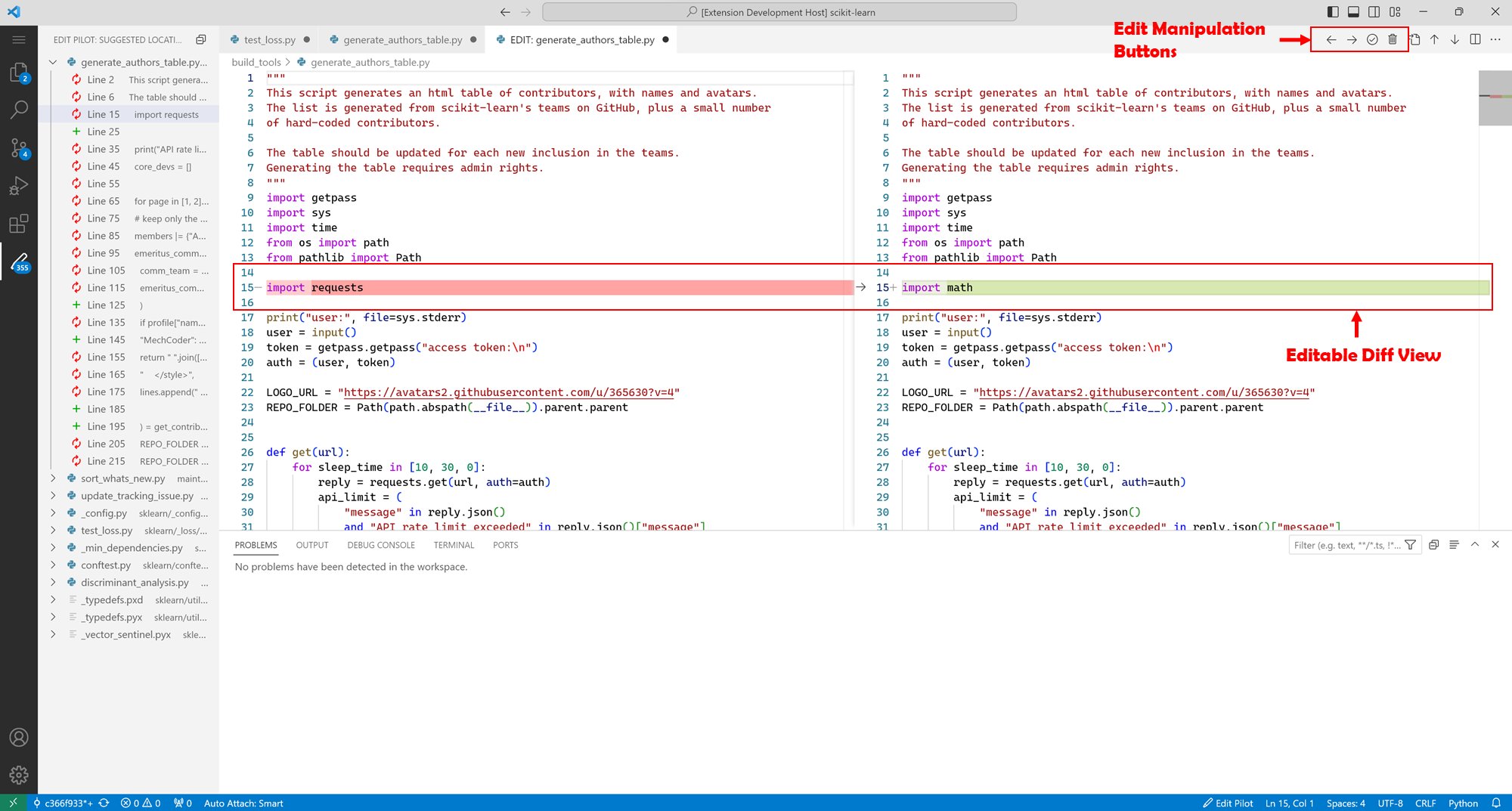Open notifications bell in status bar
1512x811 pixels.
[1495, 803]
